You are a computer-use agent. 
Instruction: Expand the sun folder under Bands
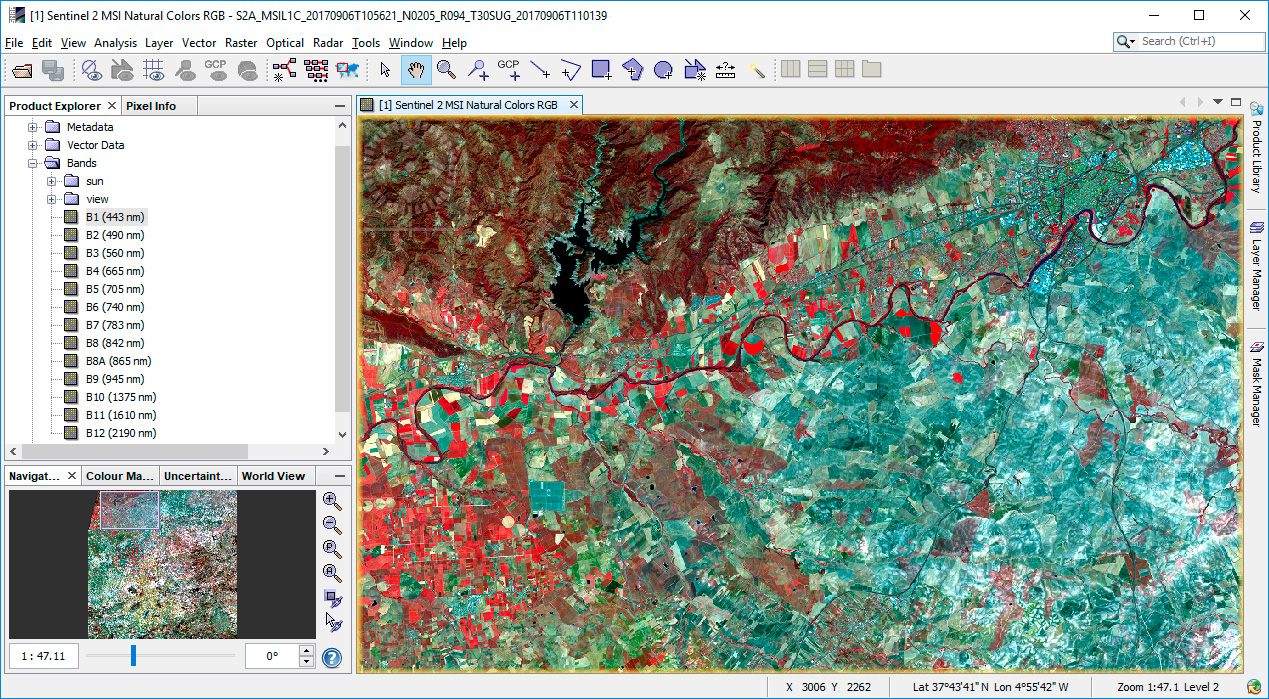click(50, 181)
